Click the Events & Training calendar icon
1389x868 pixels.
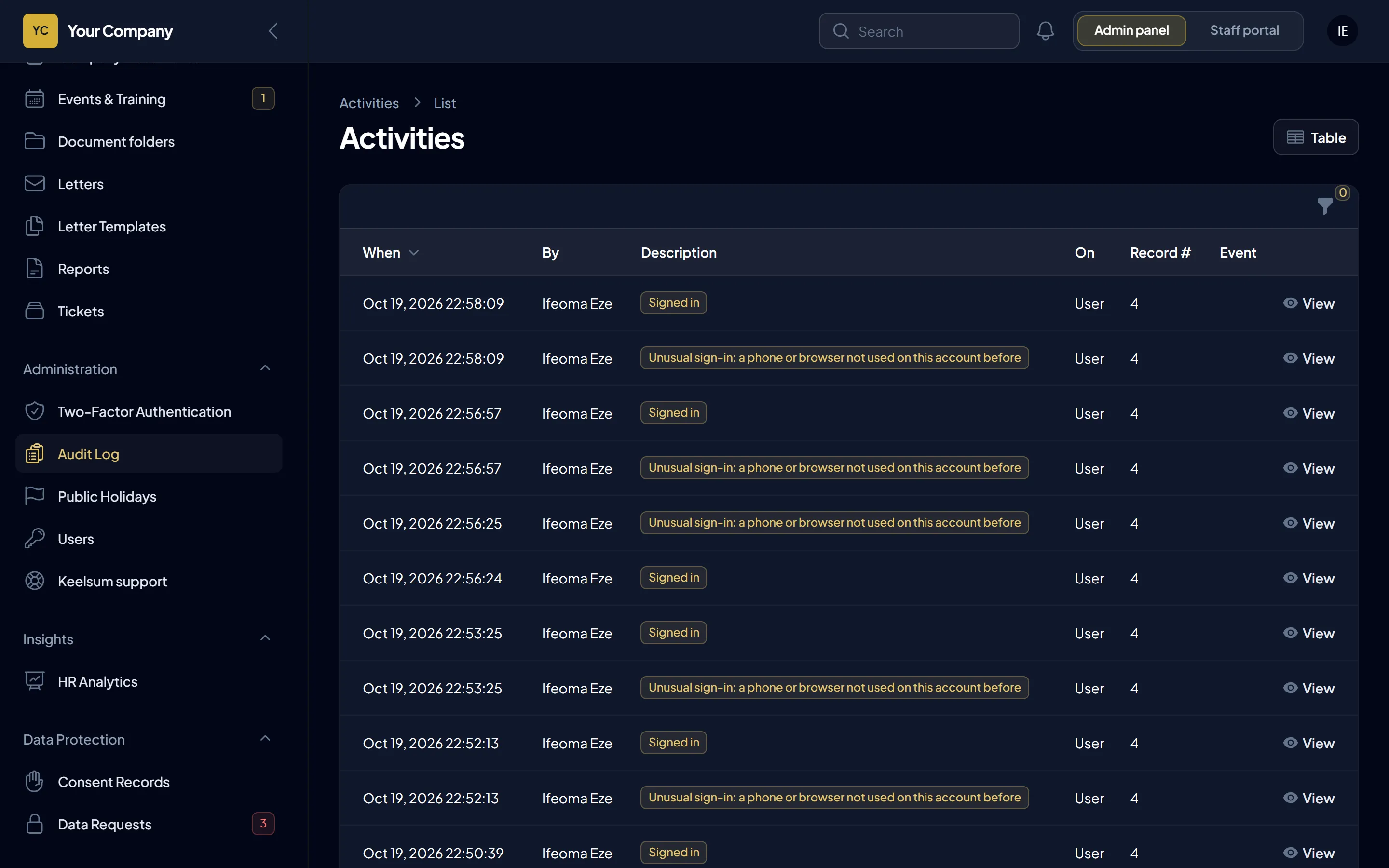click(34, 99)
